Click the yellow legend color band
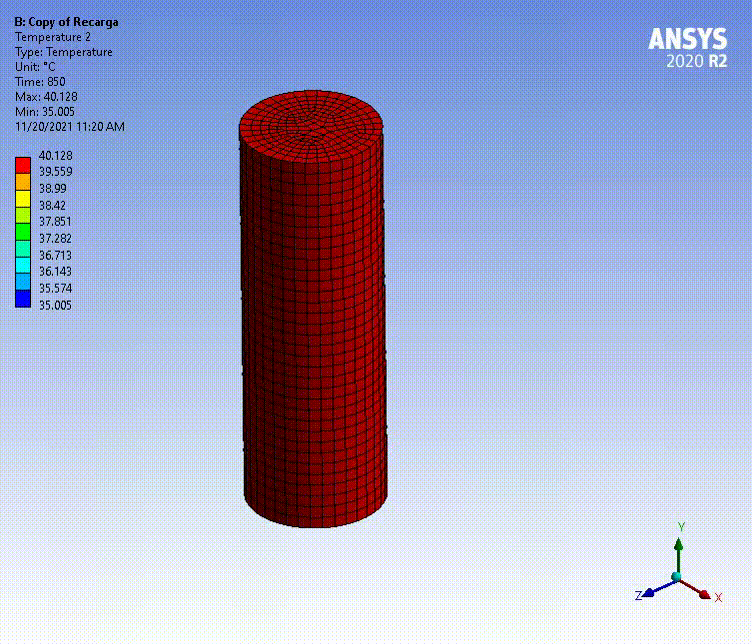Screen dimensions: 752x644 (x=23, y=199)
